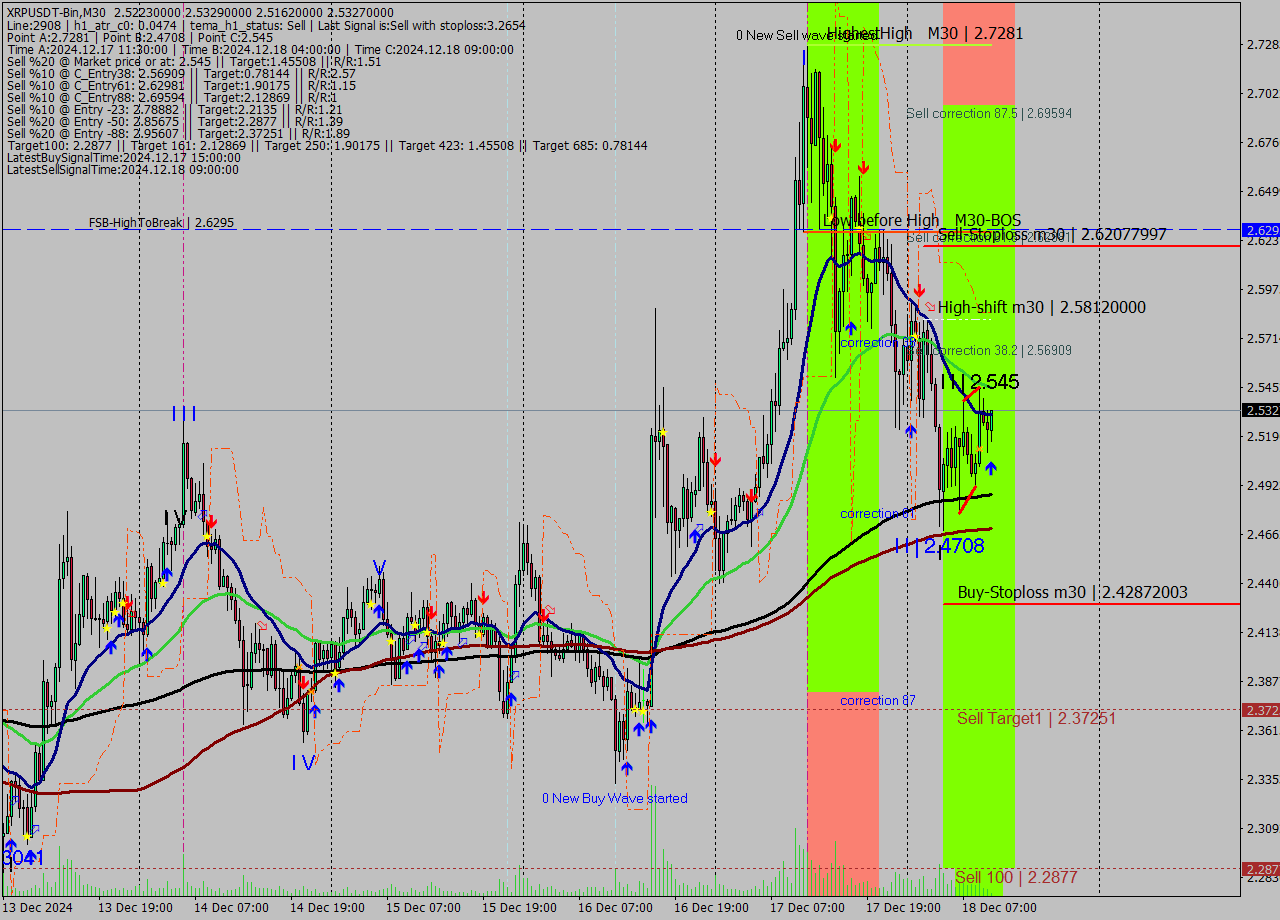1280x920 pixels.
Task: Click the '0 New Buy Wave started' label
Action: pos(615,798)
